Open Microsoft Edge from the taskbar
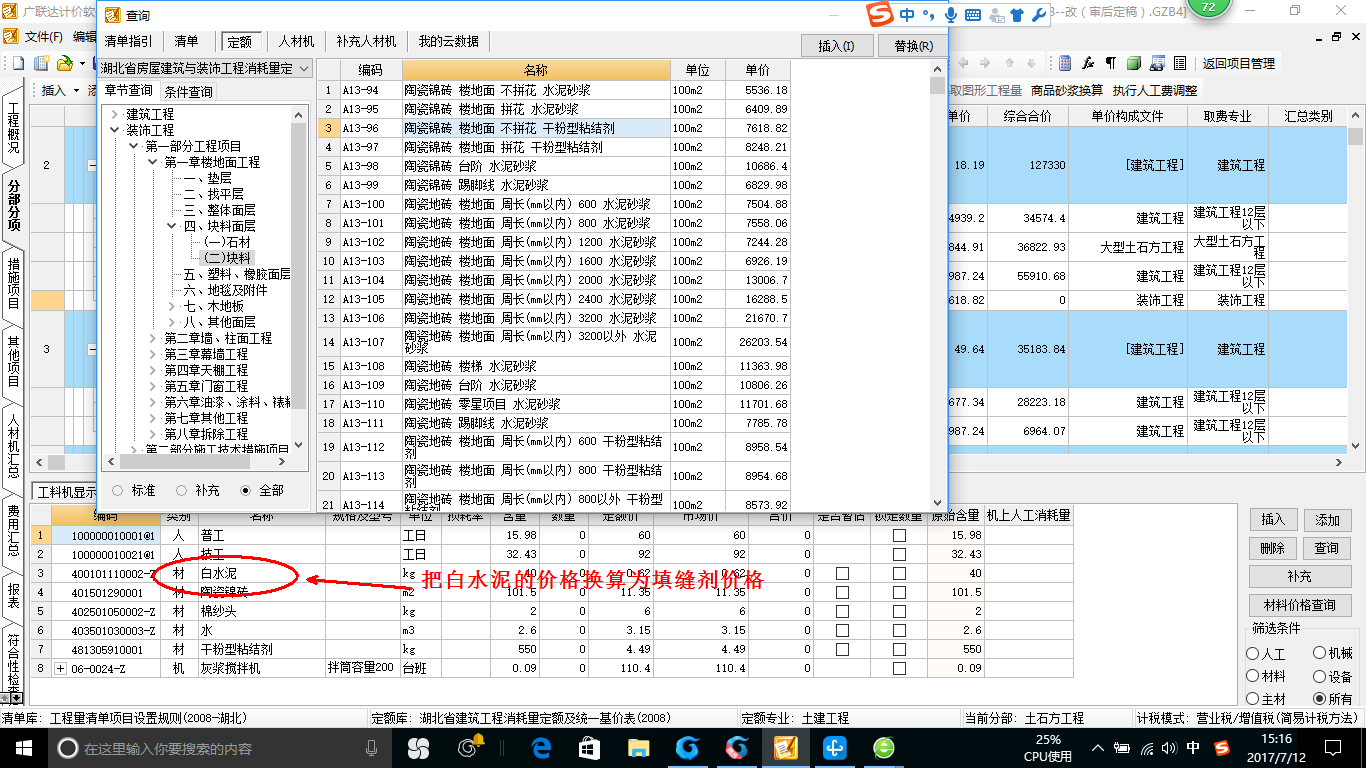1366x768 pixels. 542,747
